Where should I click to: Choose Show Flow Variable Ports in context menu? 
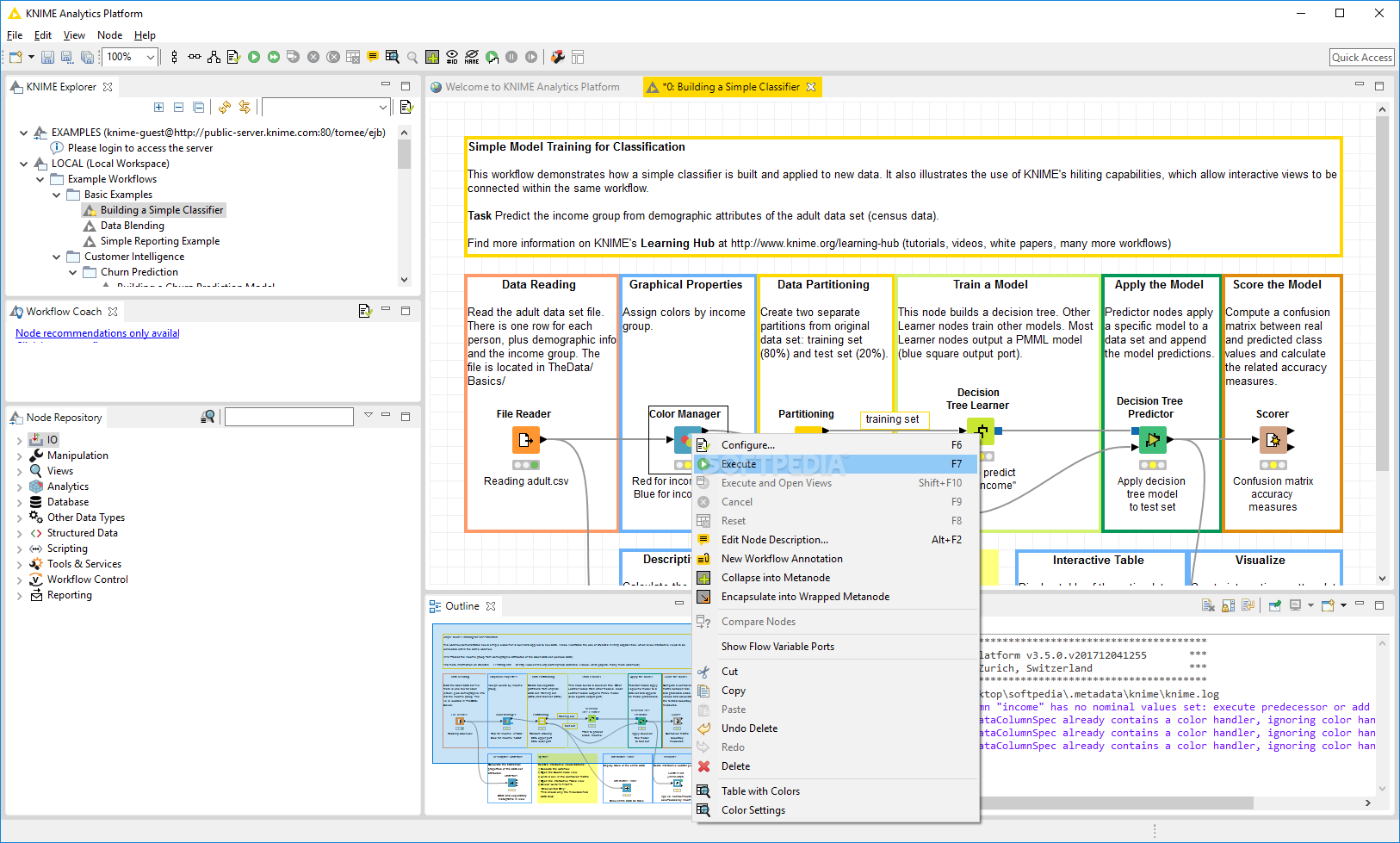pyautogui.click(x=836, y=647)
